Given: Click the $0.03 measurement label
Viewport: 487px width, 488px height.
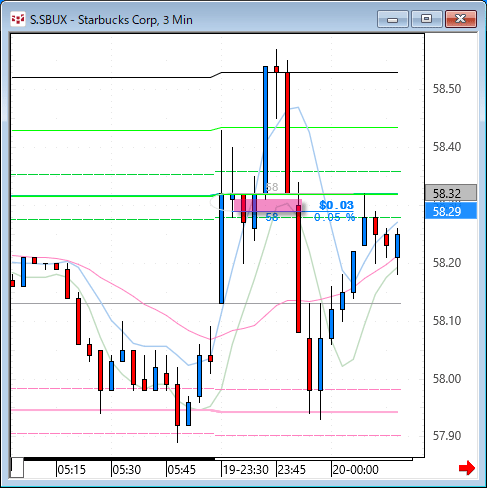Looking at the screenshot, I should (x=336, y=205).
